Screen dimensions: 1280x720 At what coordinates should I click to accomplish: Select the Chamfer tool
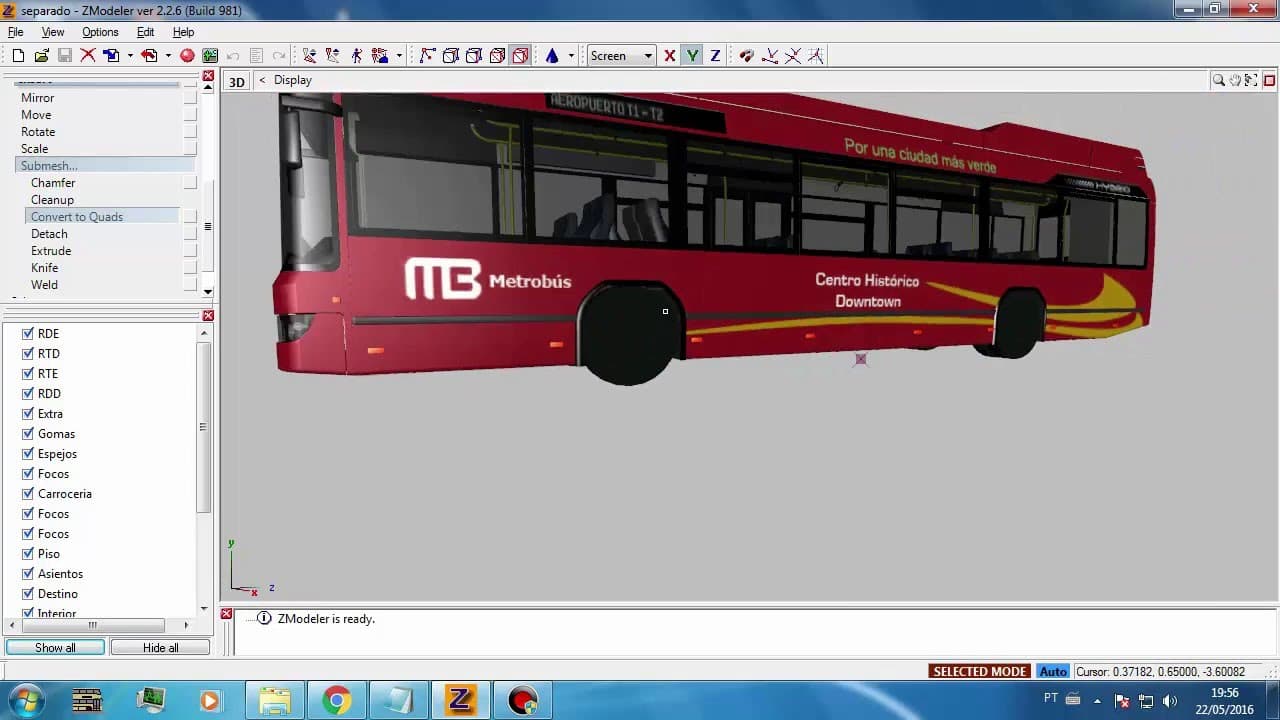click(53, 183)
